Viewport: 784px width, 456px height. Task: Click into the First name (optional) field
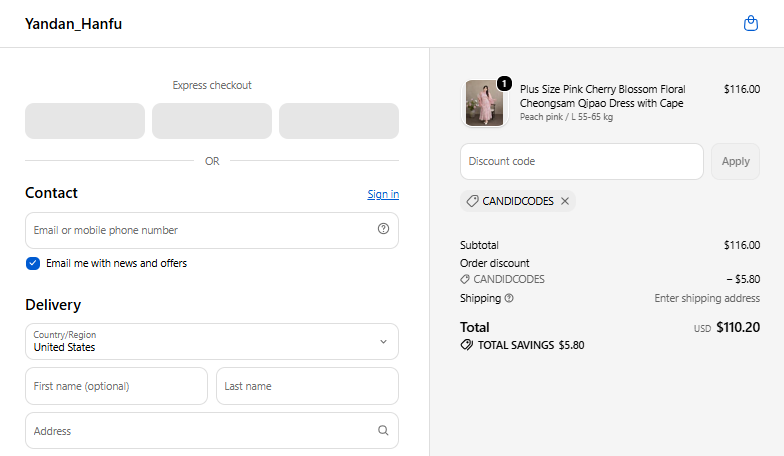(116, 386)
